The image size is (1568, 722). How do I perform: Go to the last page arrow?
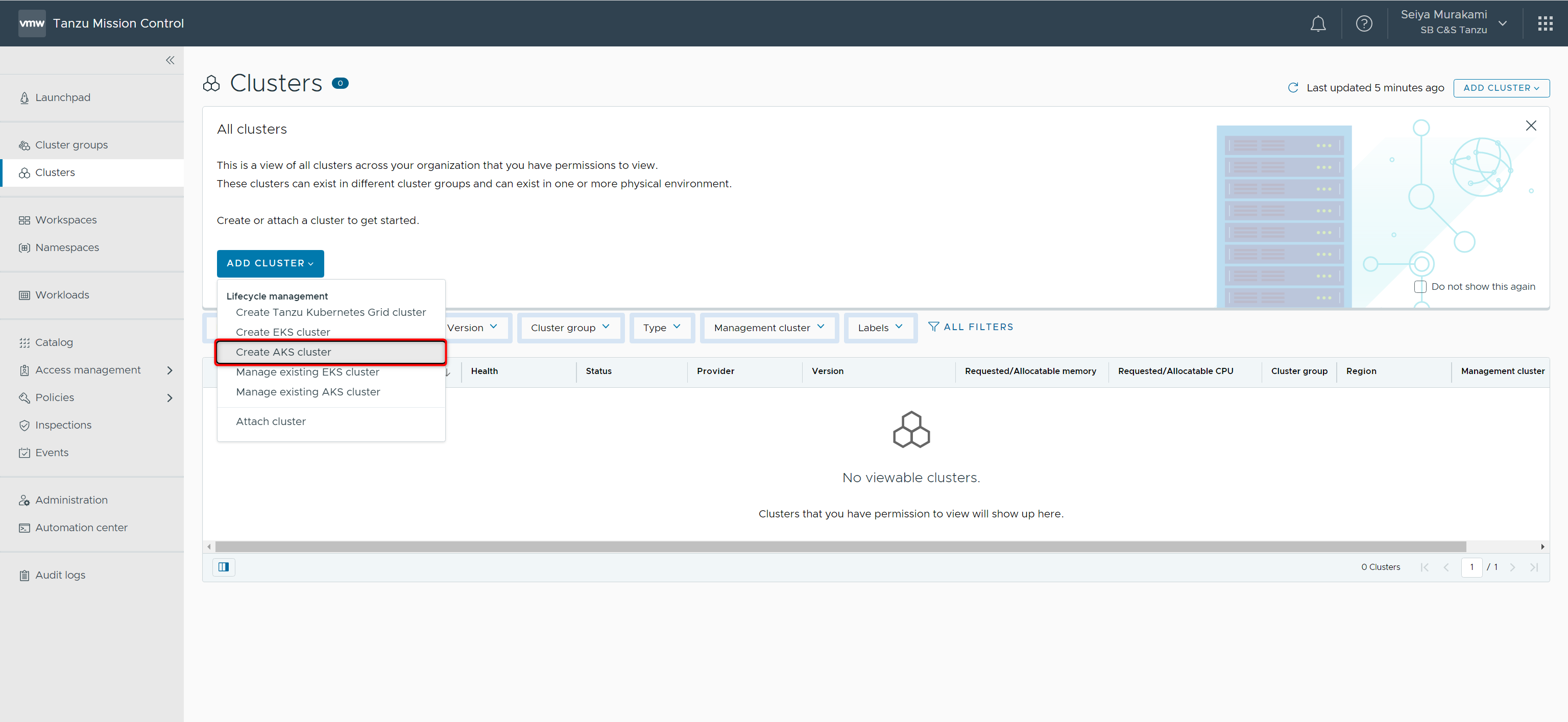click(x=1534, y=567)
